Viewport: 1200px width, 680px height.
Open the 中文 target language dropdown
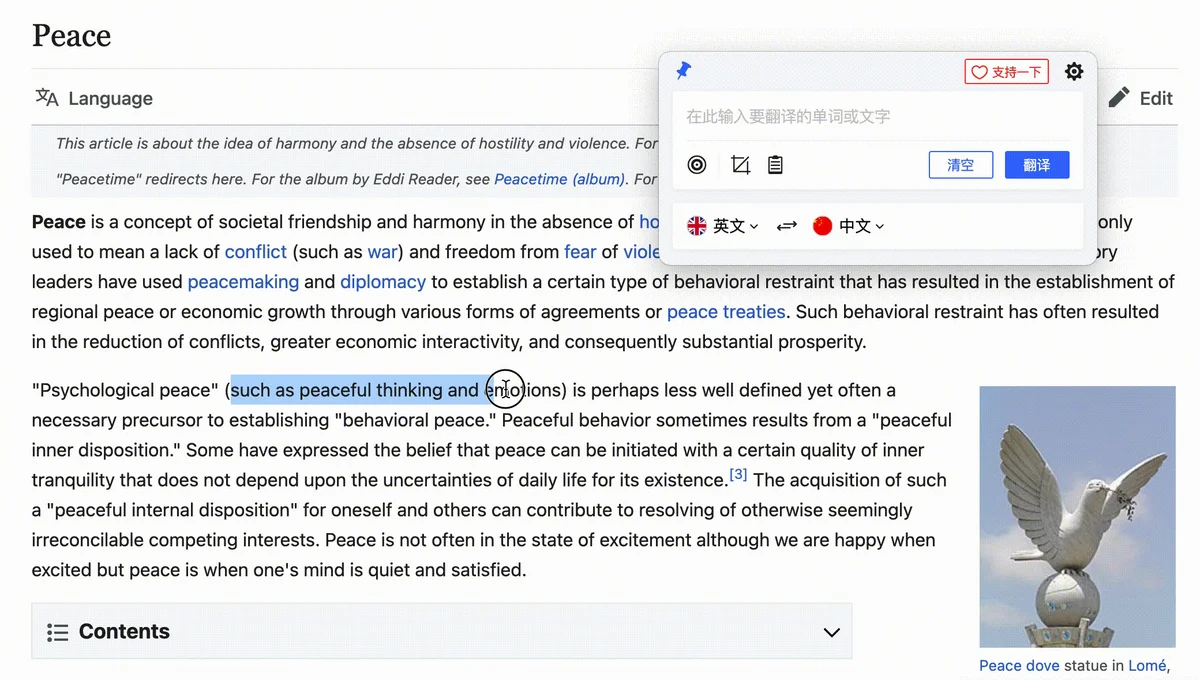tap(849, 226)
